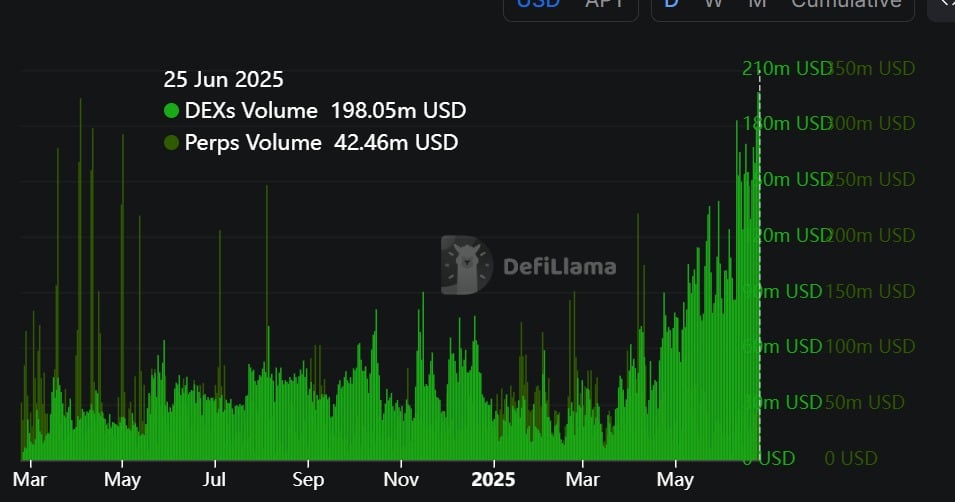Click the 210m USD axis label

[787, 68]
